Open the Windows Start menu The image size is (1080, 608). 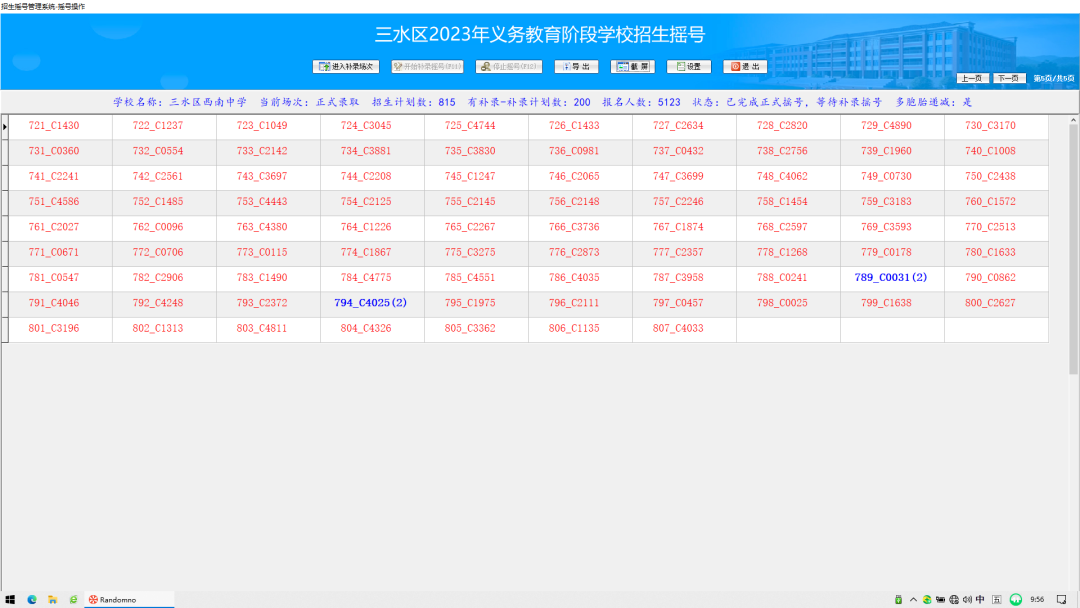pos(10,600)
